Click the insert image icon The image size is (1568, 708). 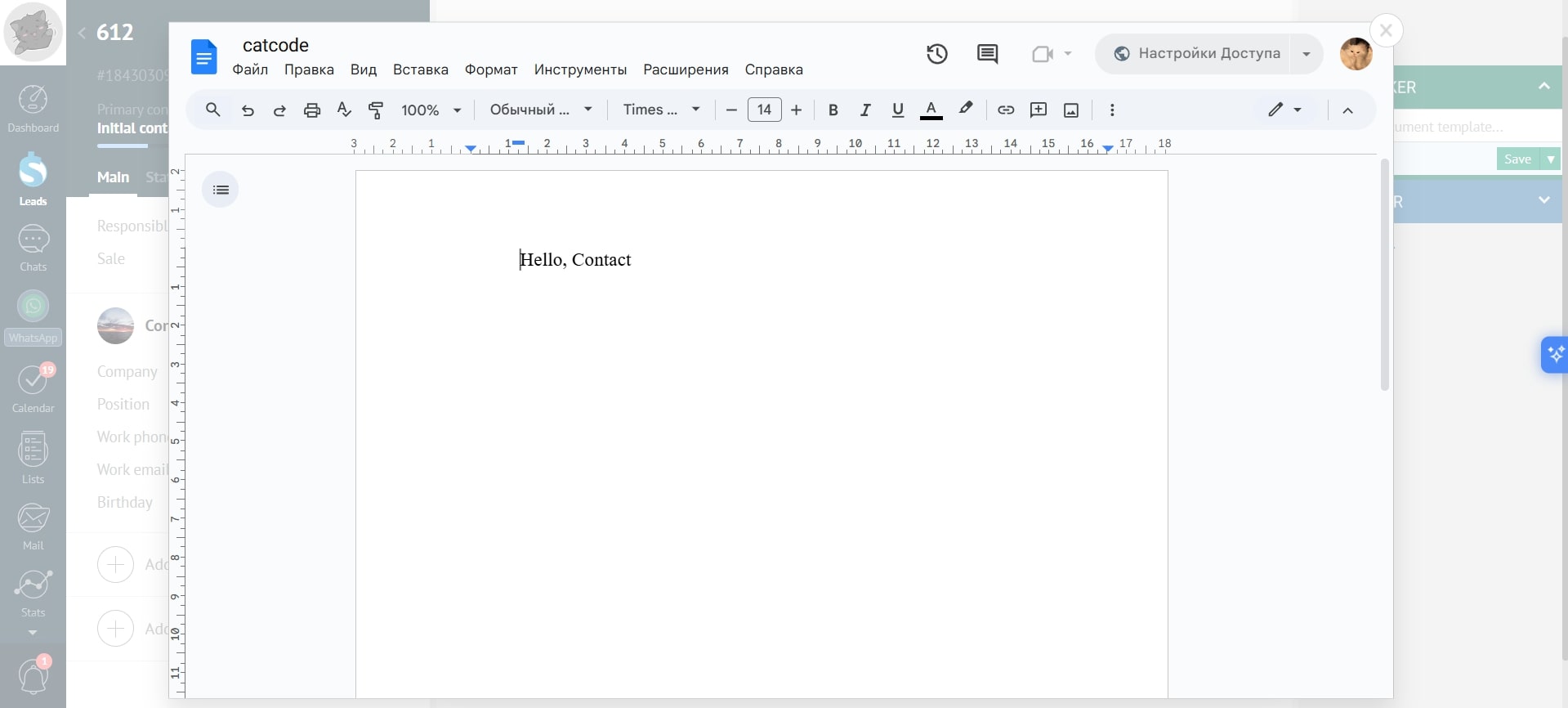coord(1071,110)
